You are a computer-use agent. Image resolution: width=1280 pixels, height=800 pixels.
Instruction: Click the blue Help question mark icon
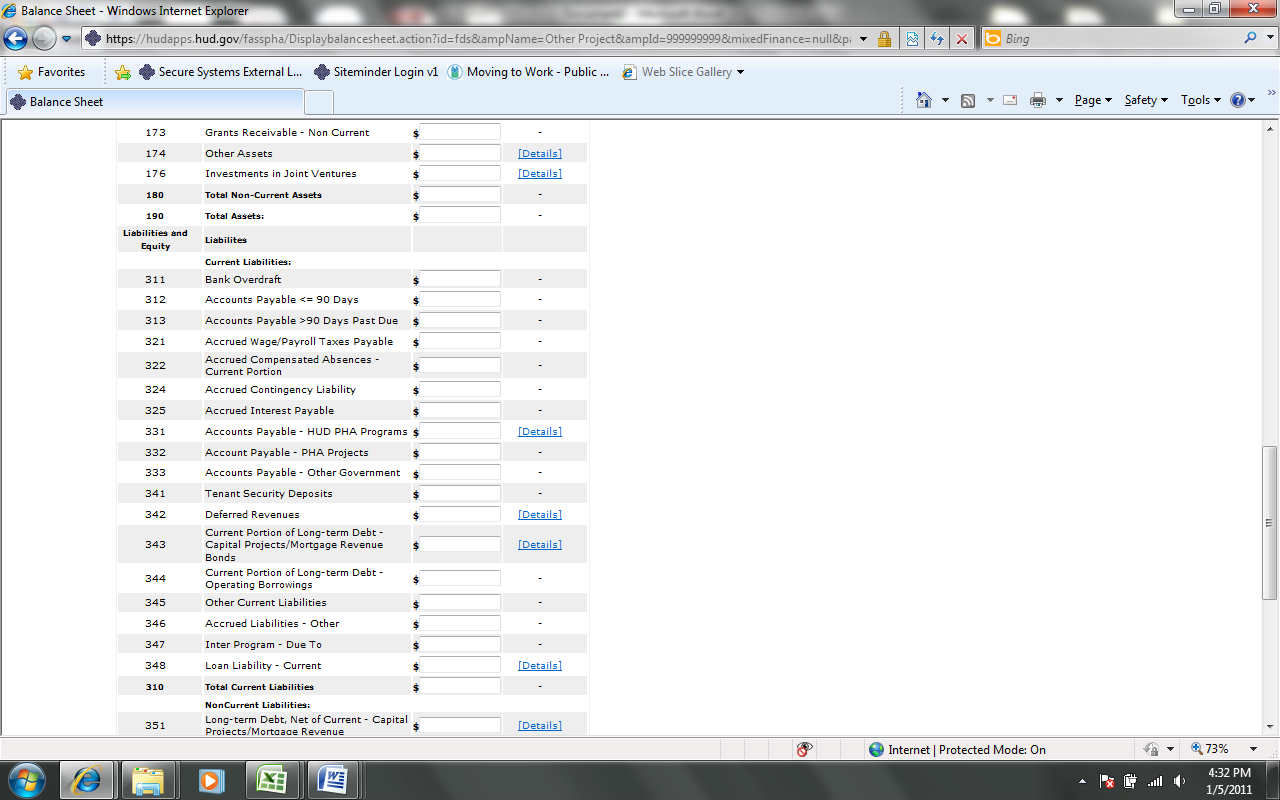pos(1238,100)
